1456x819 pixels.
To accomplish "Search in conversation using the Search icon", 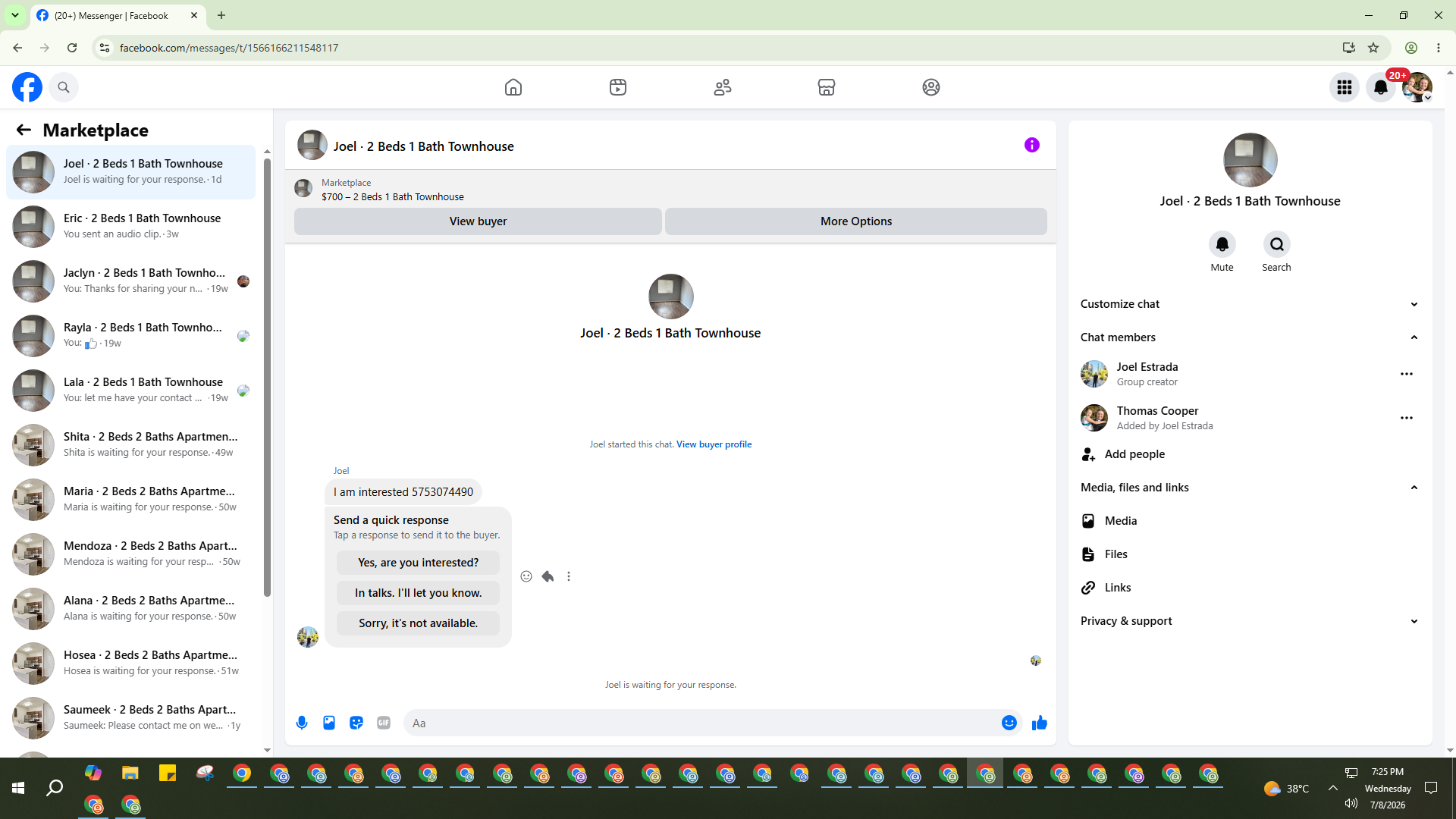I will (x=1277, y=244).
